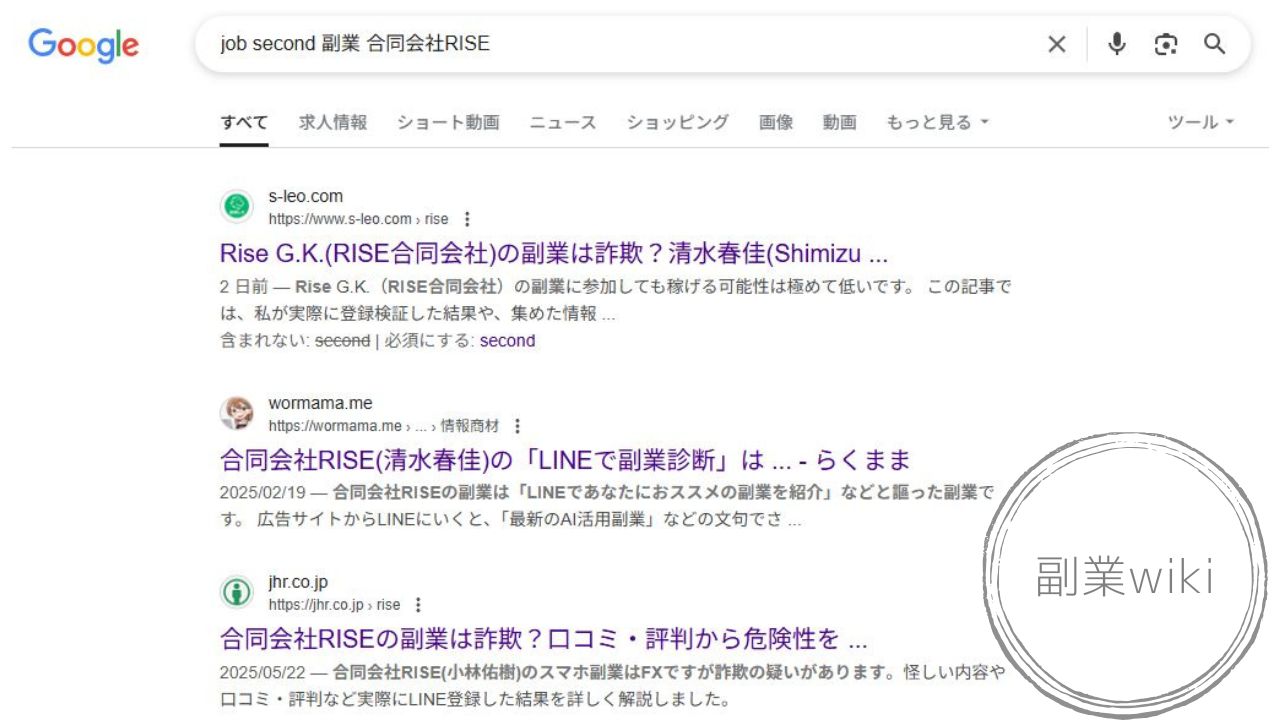Open the ツール dropdown
1280x720 pixels.
1201,122
